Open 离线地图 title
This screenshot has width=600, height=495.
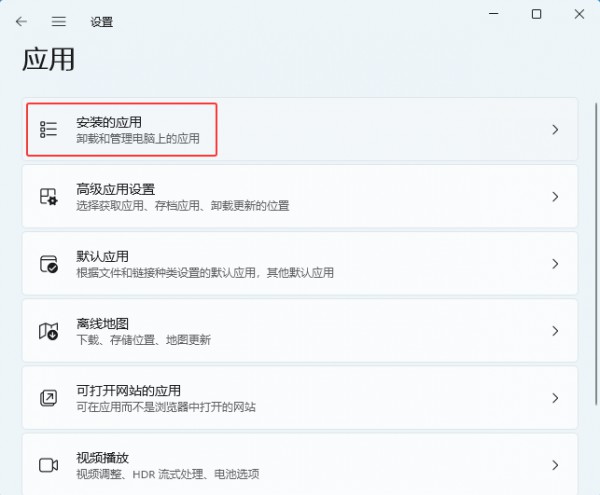click(x=103, y=324)
